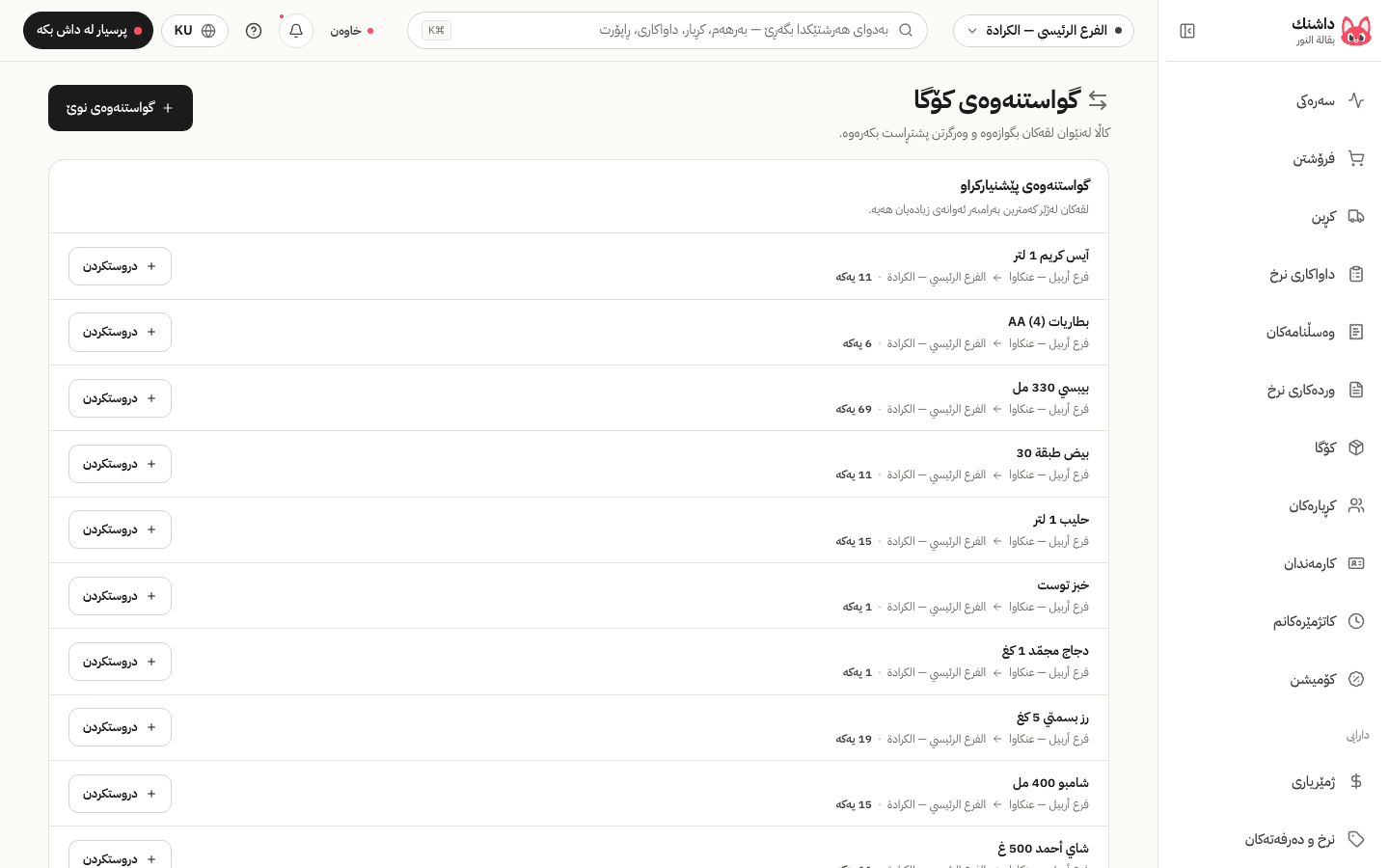Click the ژمێریاری dollar icon
1389x868 pixels.
pos(1356,781)
